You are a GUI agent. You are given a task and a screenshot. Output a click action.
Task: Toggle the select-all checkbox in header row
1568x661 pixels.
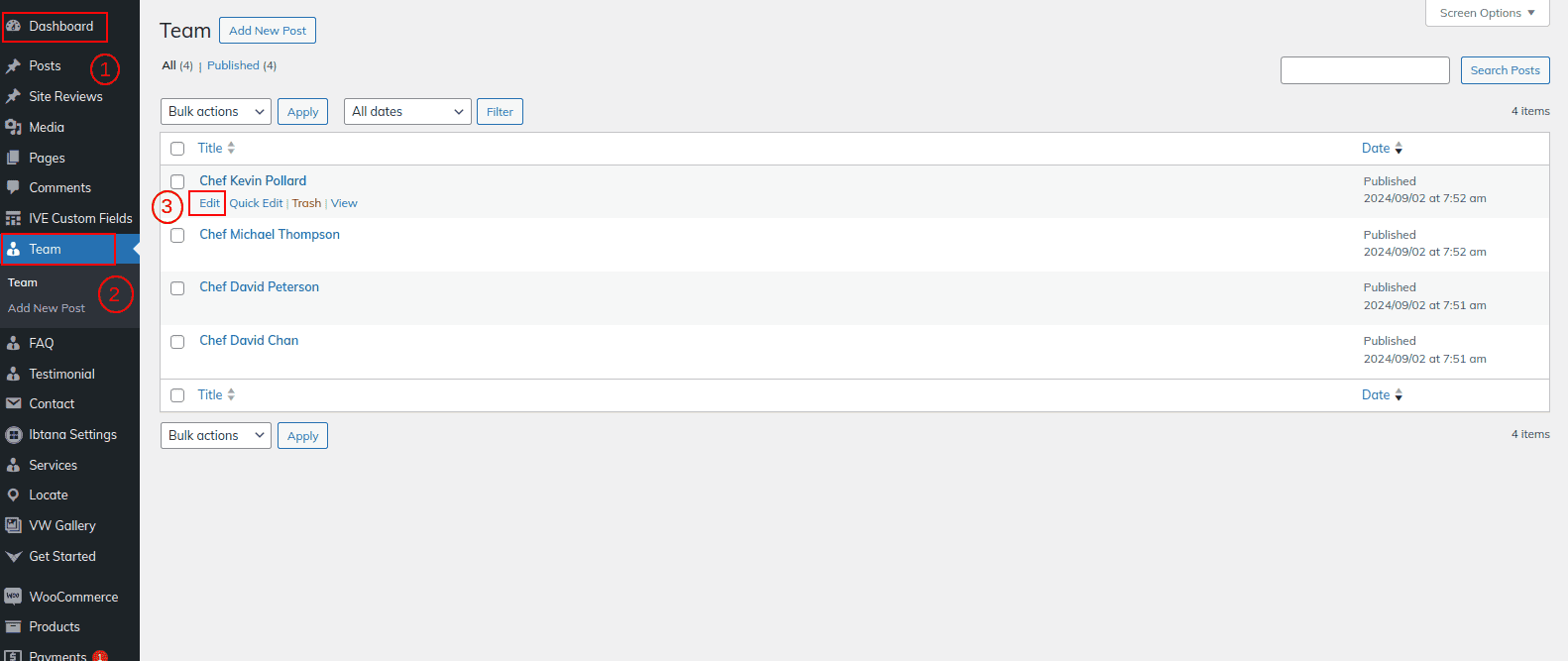pos(177,149)
